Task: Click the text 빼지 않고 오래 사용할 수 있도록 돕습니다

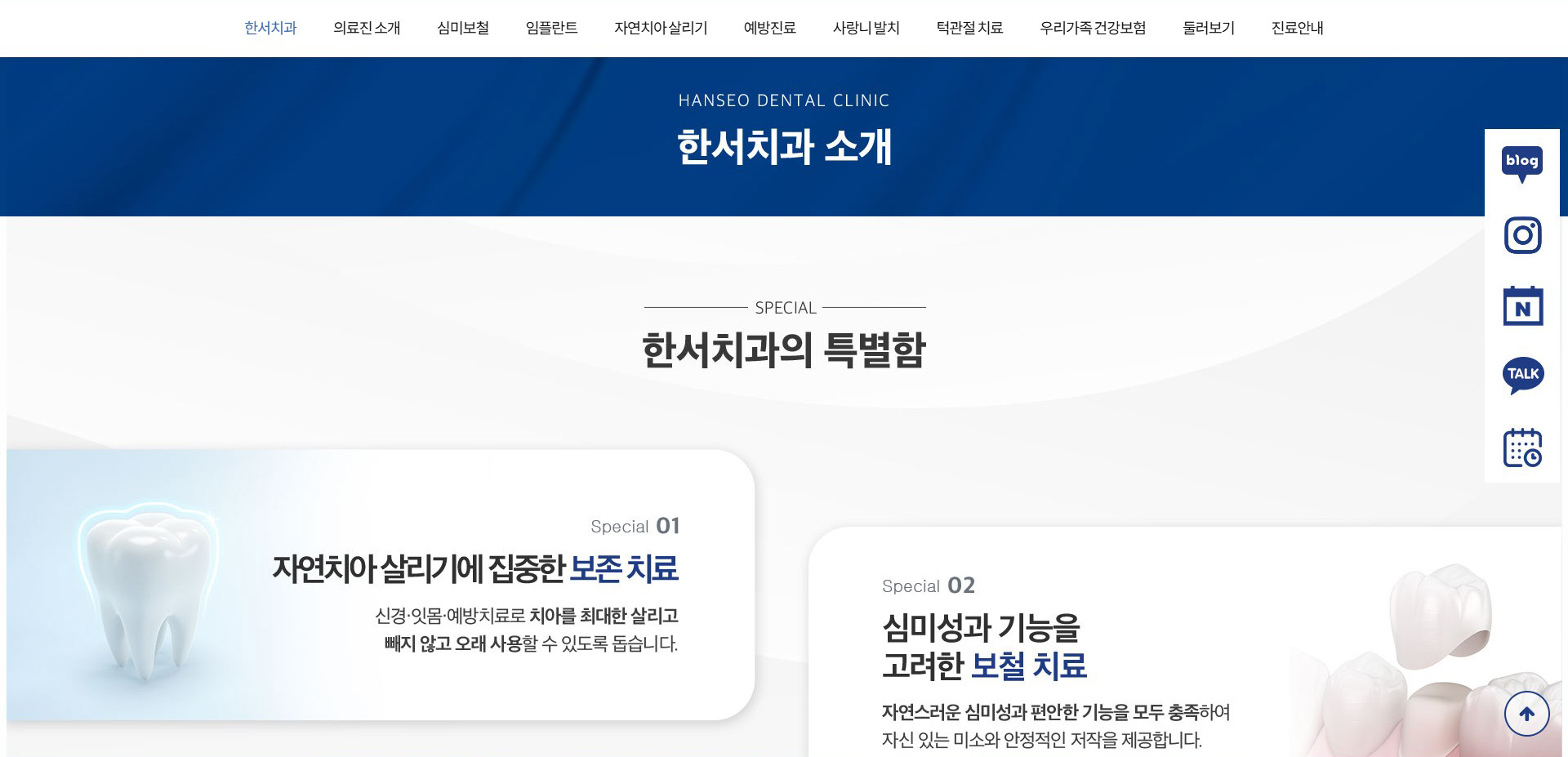Action: point(531,643)
